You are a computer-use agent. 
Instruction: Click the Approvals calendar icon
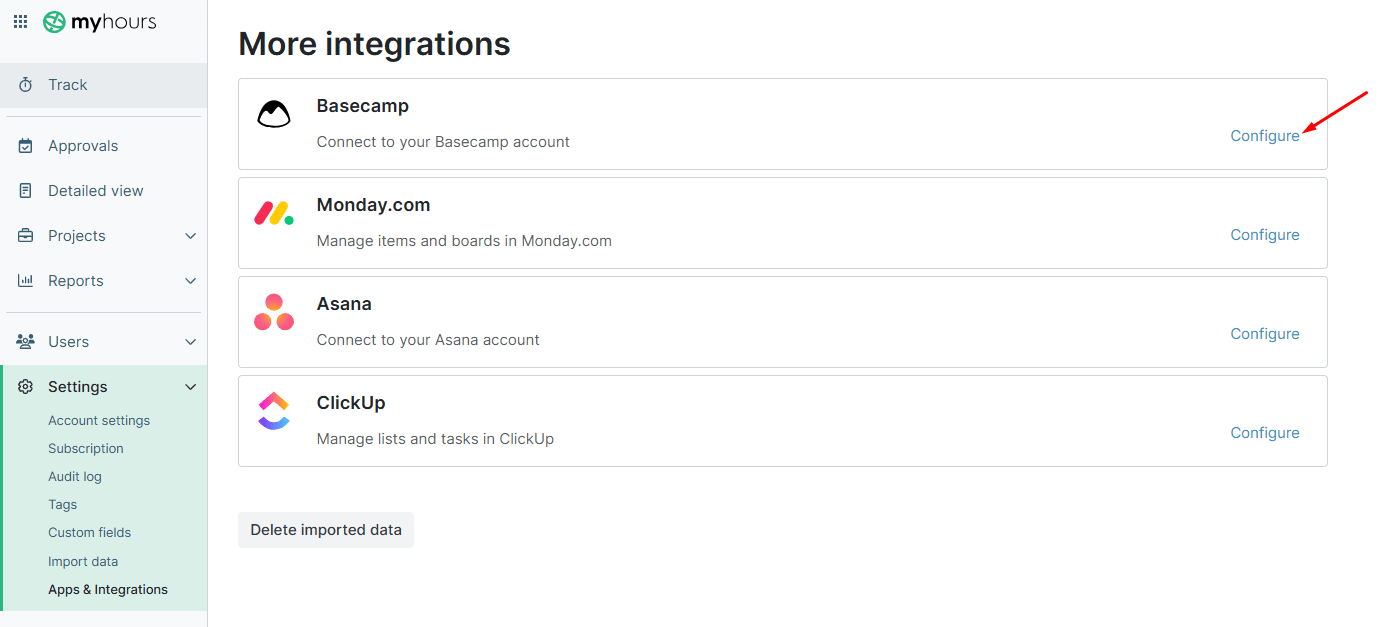coord(24,145)
